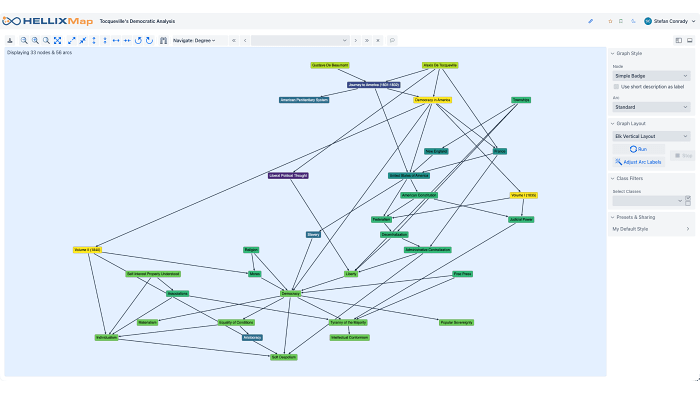Click the rotate counterclockwise icon
The image size is (700, 394).
coord(138,41)
